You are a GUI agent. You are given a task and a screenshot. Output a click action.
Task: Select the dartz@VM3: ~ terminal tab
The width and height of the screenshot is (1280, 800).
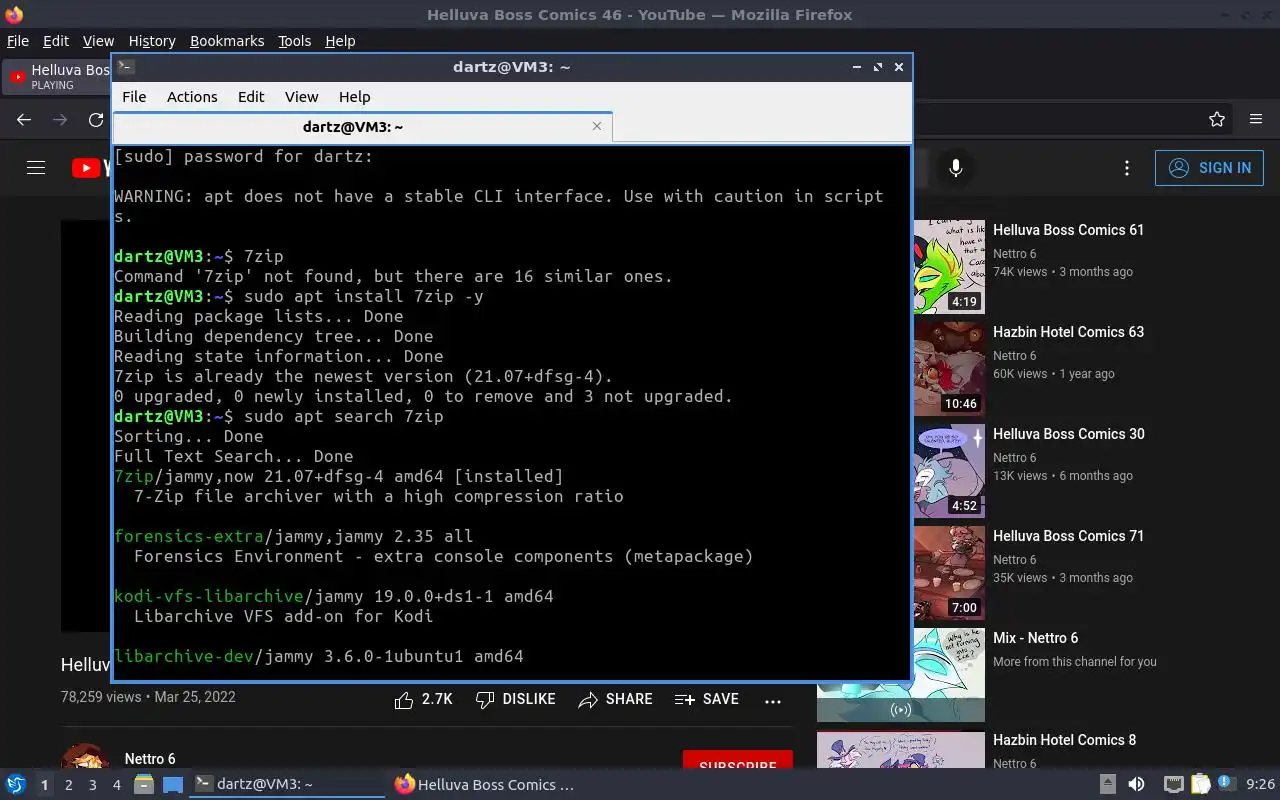[362, 127]
